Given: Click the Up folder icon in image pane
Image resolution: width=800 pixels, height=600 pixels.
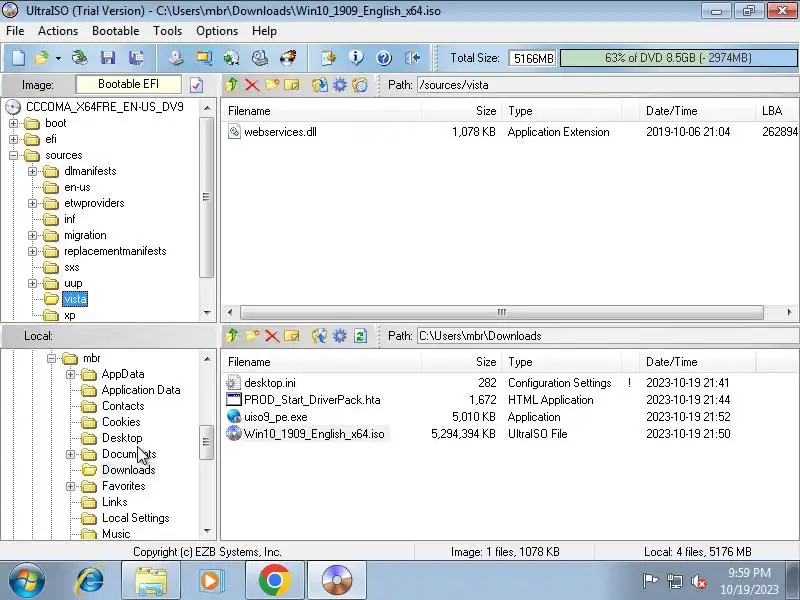Looking at the screenshot, I should pos(232,85).
